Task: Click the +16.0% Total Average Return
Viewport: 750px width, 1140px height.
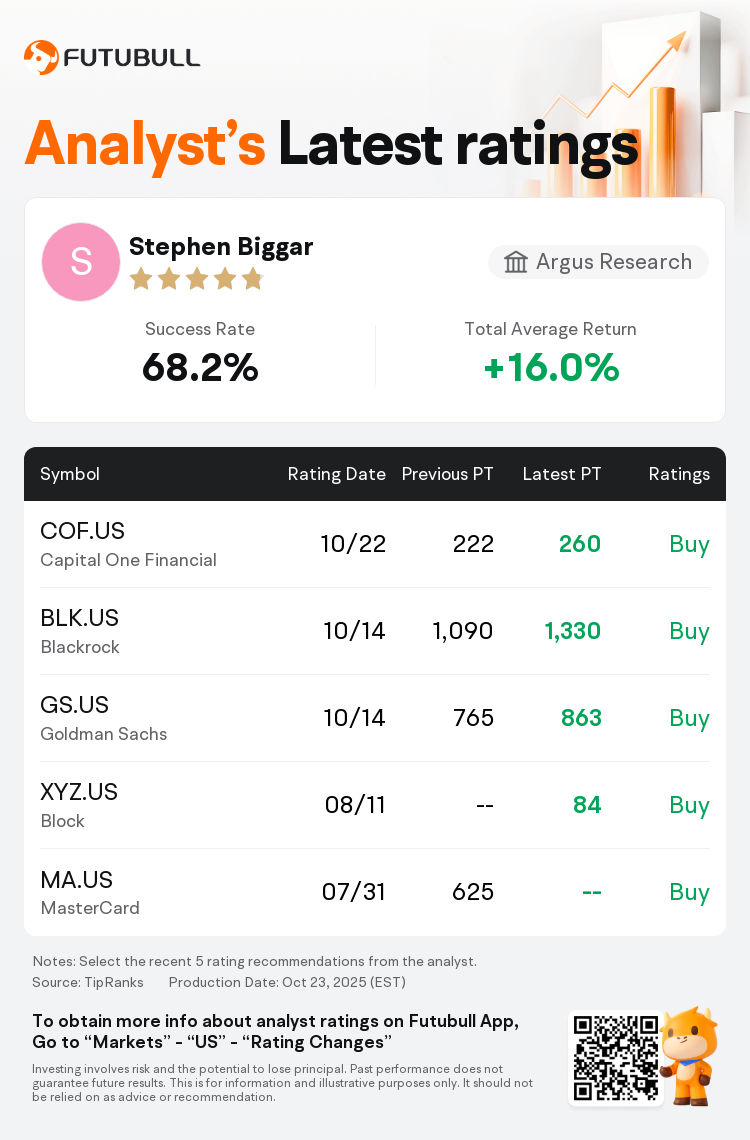Action: pos(551,369)
